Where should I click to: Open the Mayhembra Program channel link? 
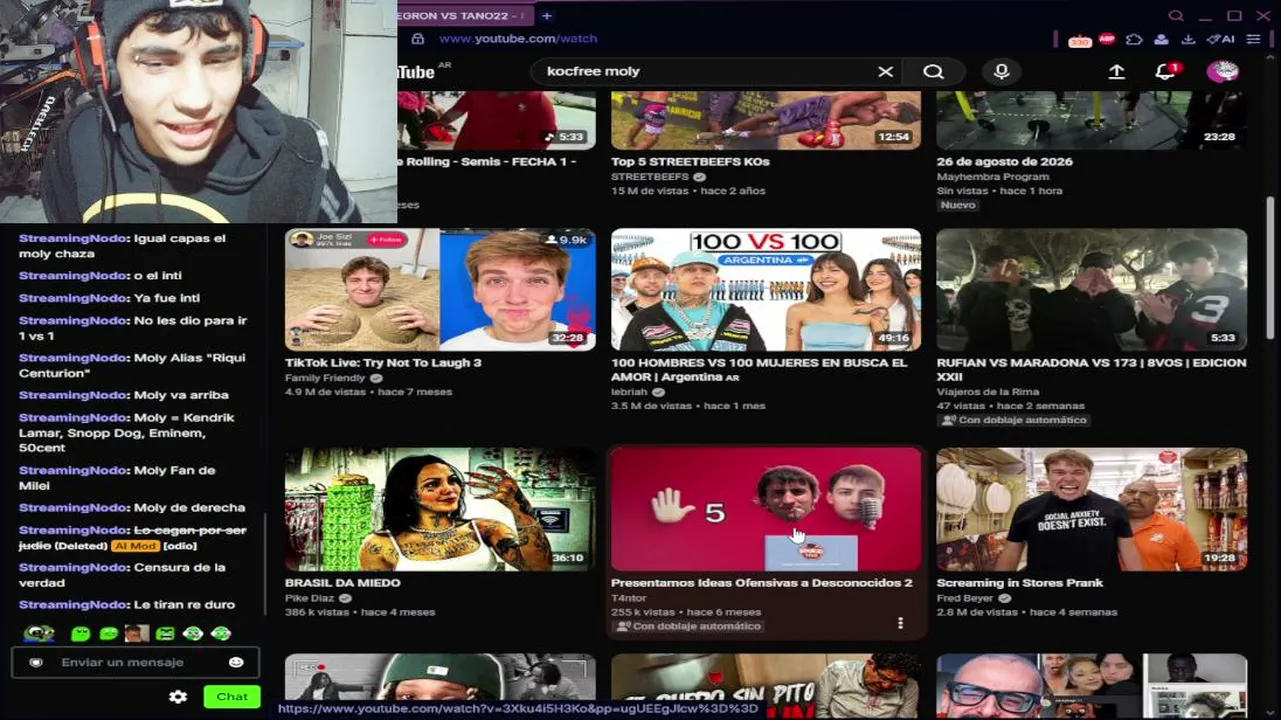(993, 176)
